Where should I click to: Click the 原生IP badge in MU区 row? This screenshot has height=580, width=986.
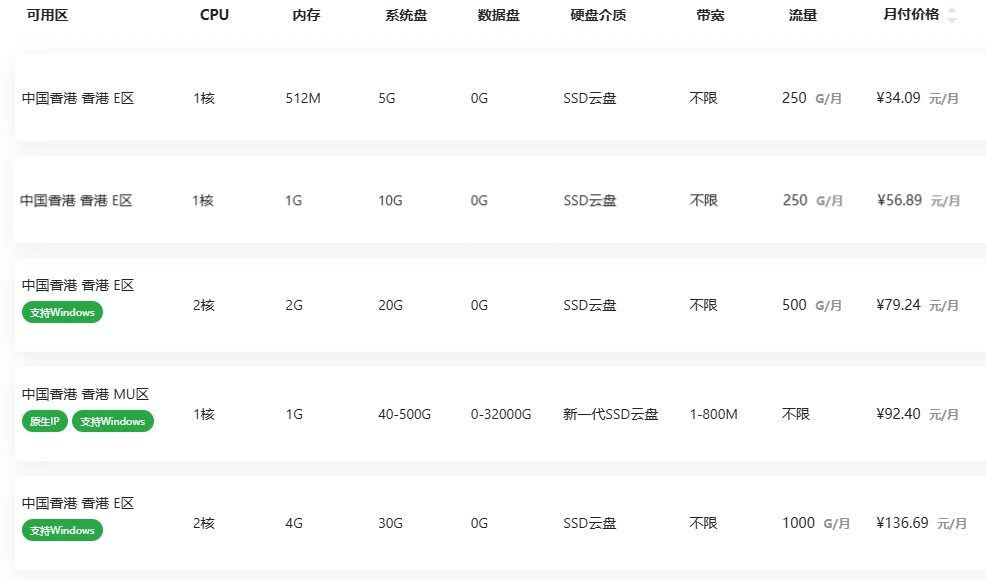(44, 421)
